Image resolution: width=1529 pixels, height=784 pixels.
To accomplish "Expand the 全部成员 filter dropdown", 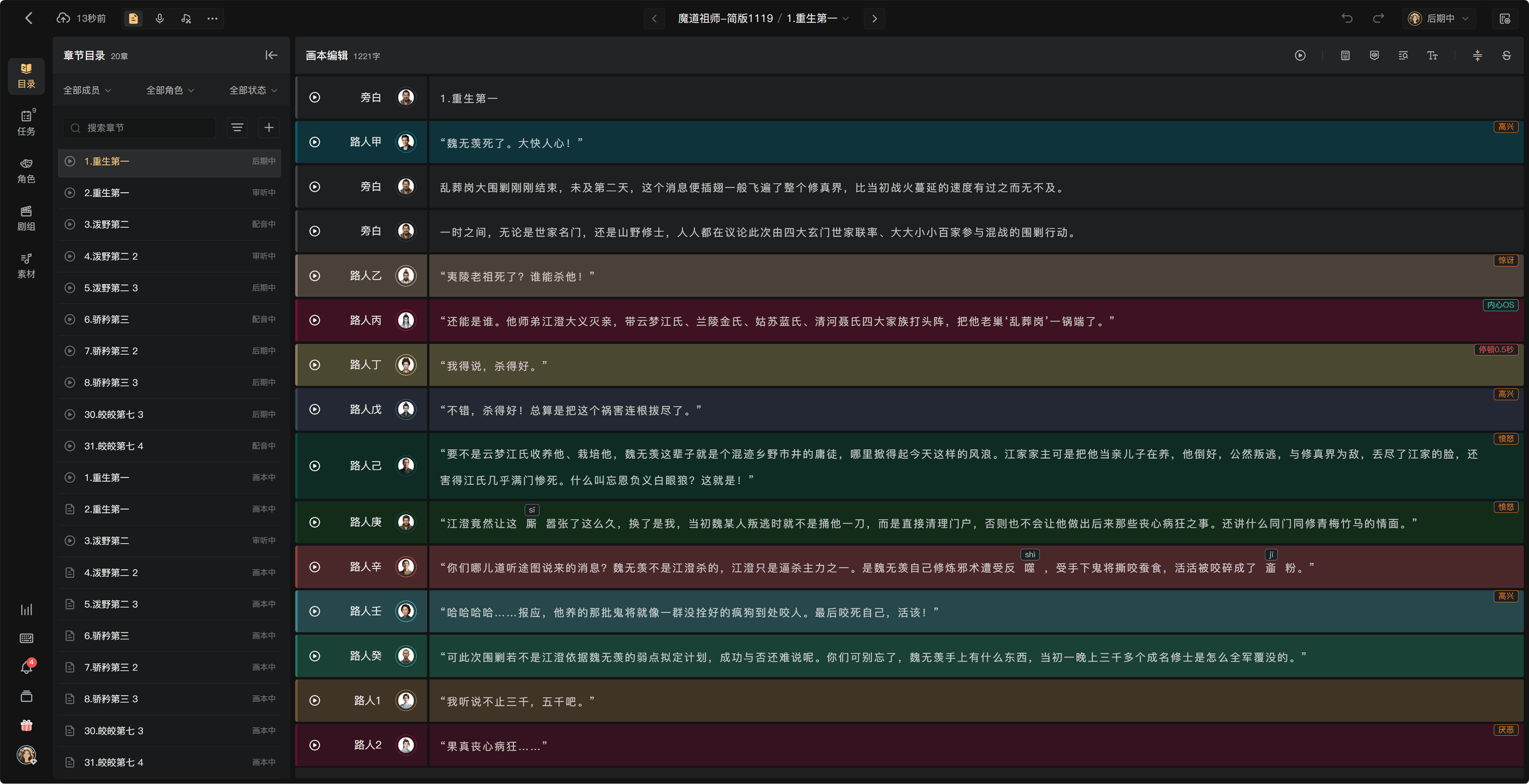I will [87, 90].
